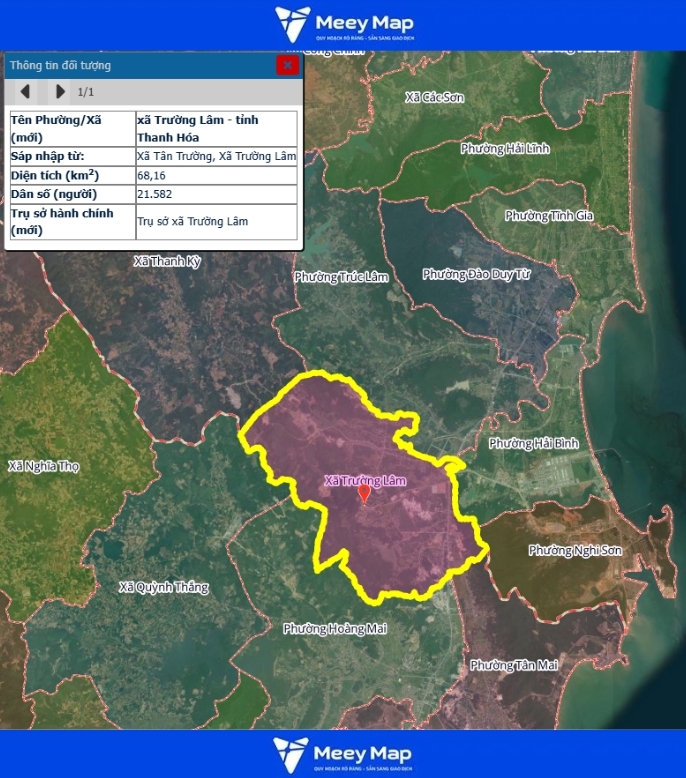Select Xã Quỳnh Thắng on the map
Viewport: 686px width, 778px height.
coord(164,587)
